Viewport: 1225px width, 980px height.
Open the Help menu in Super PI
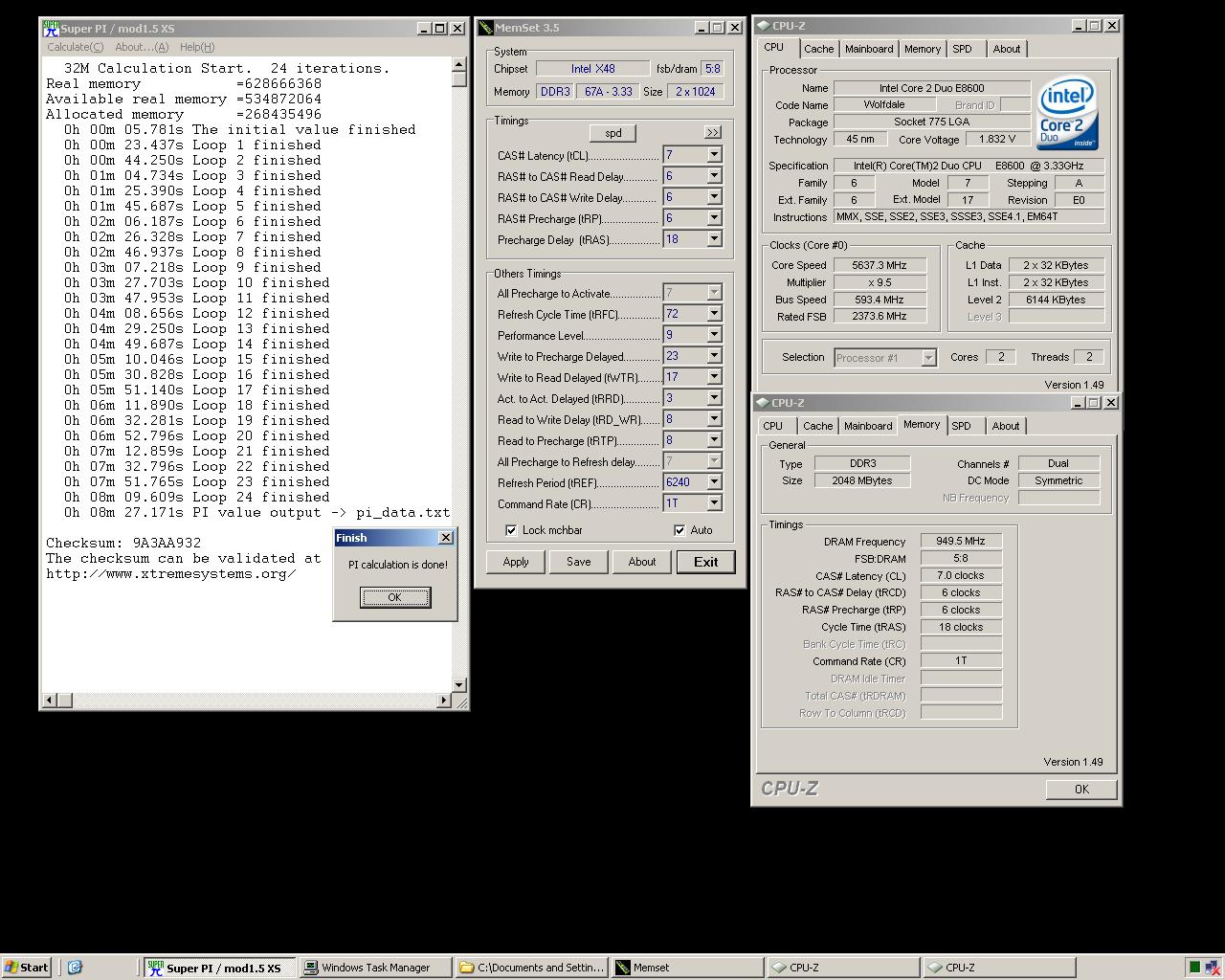tap(197, 47)
